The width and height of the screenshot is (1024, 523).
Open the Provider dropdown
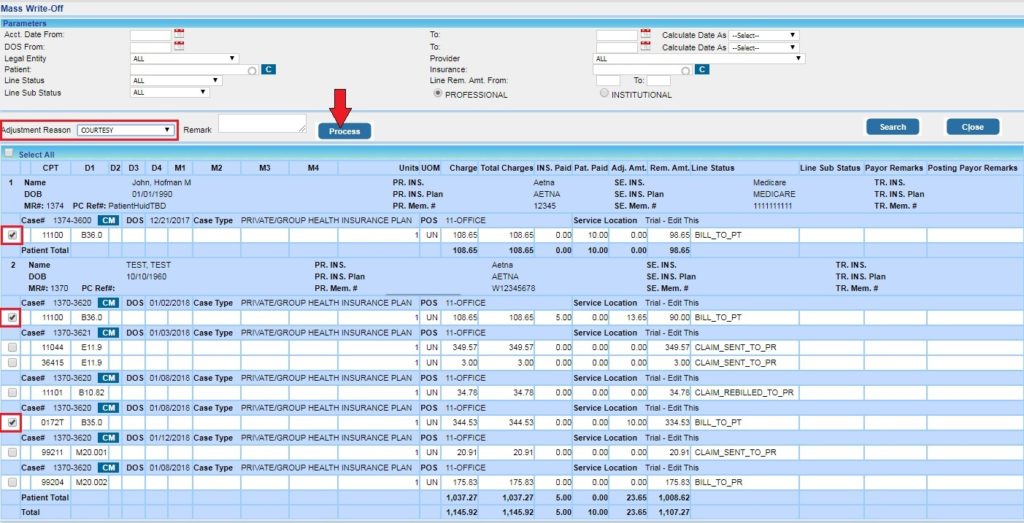tap(698, 58)
